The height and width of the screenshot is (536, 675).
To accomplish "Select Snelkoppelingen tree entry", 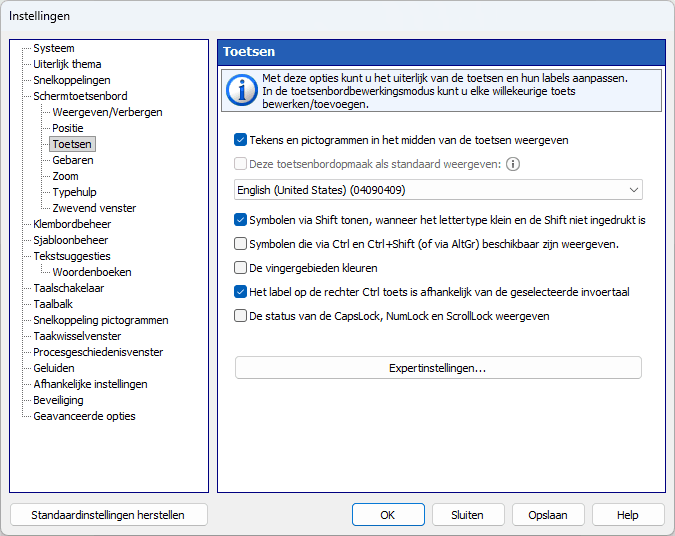I will click(x=72, y=80).
